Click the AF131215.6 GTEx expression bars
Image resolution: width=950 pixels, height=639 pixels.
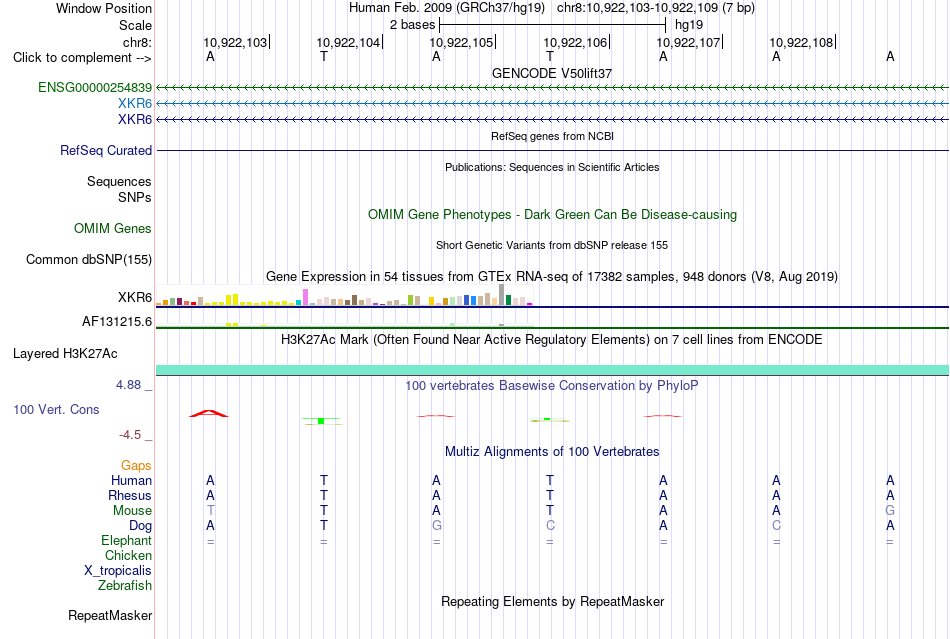pyautogui.click(x=344, y=325)
